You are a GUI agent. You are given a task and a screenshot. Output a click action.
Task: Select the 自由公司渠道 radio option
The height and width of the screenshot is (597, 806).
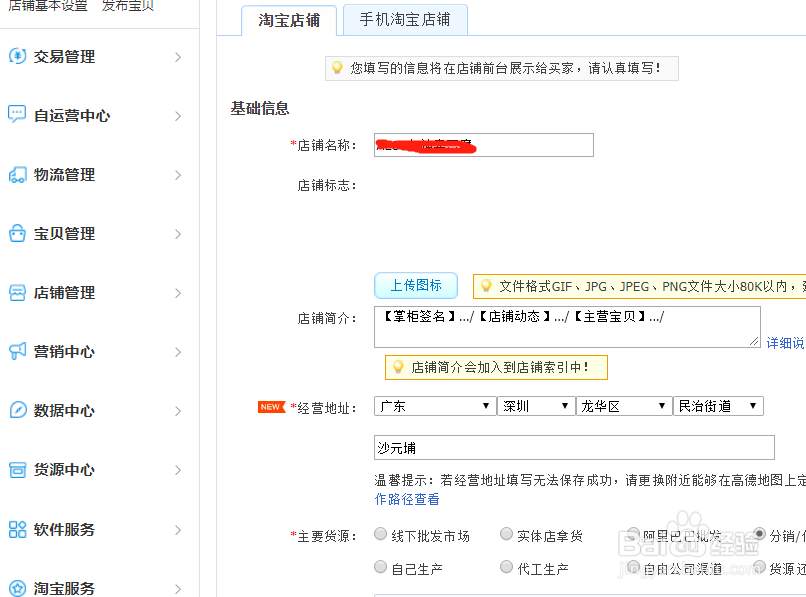coord(633,567)
